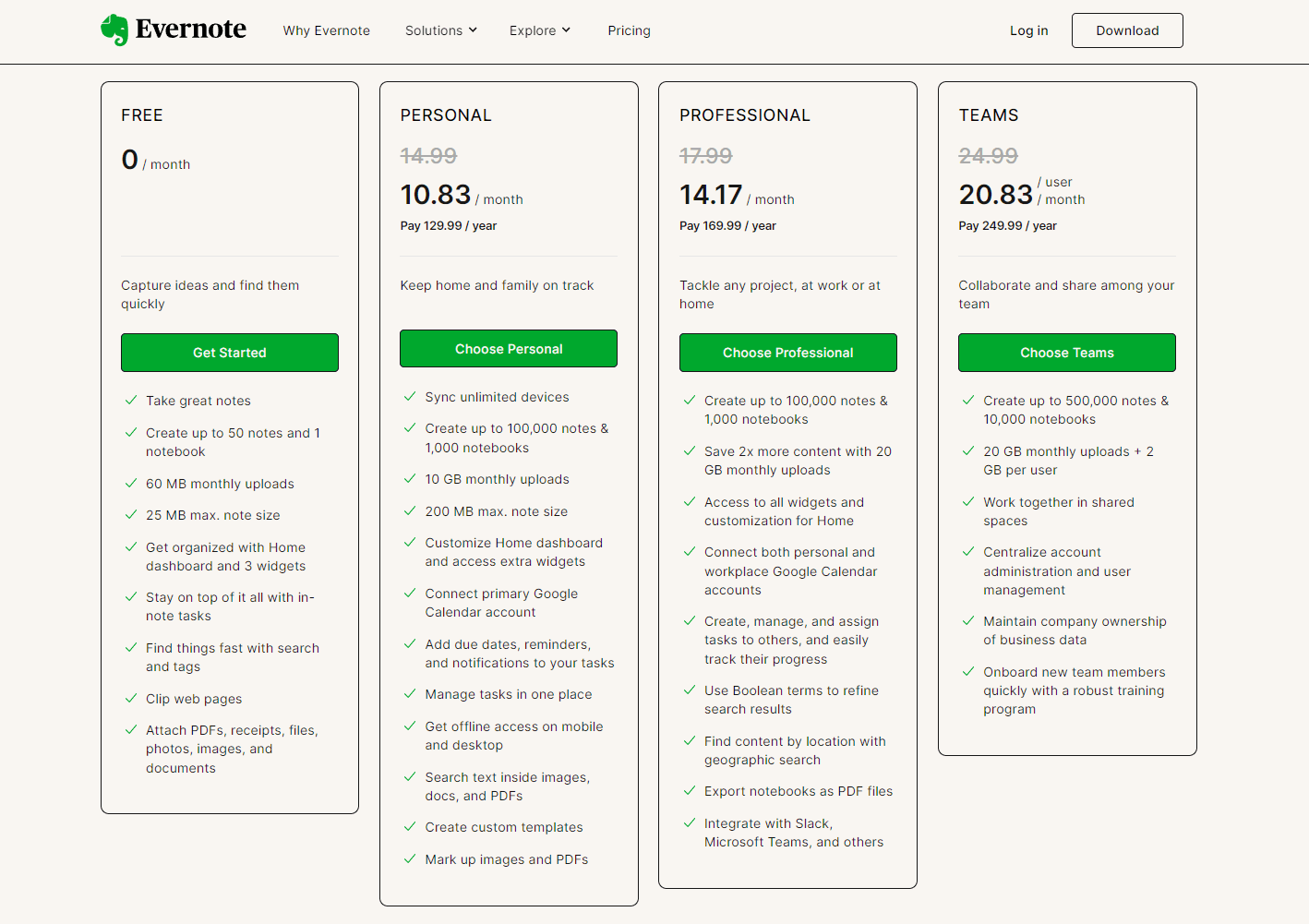Click the Log in link
The image size is (1309, 924).
pos(1029,30)
